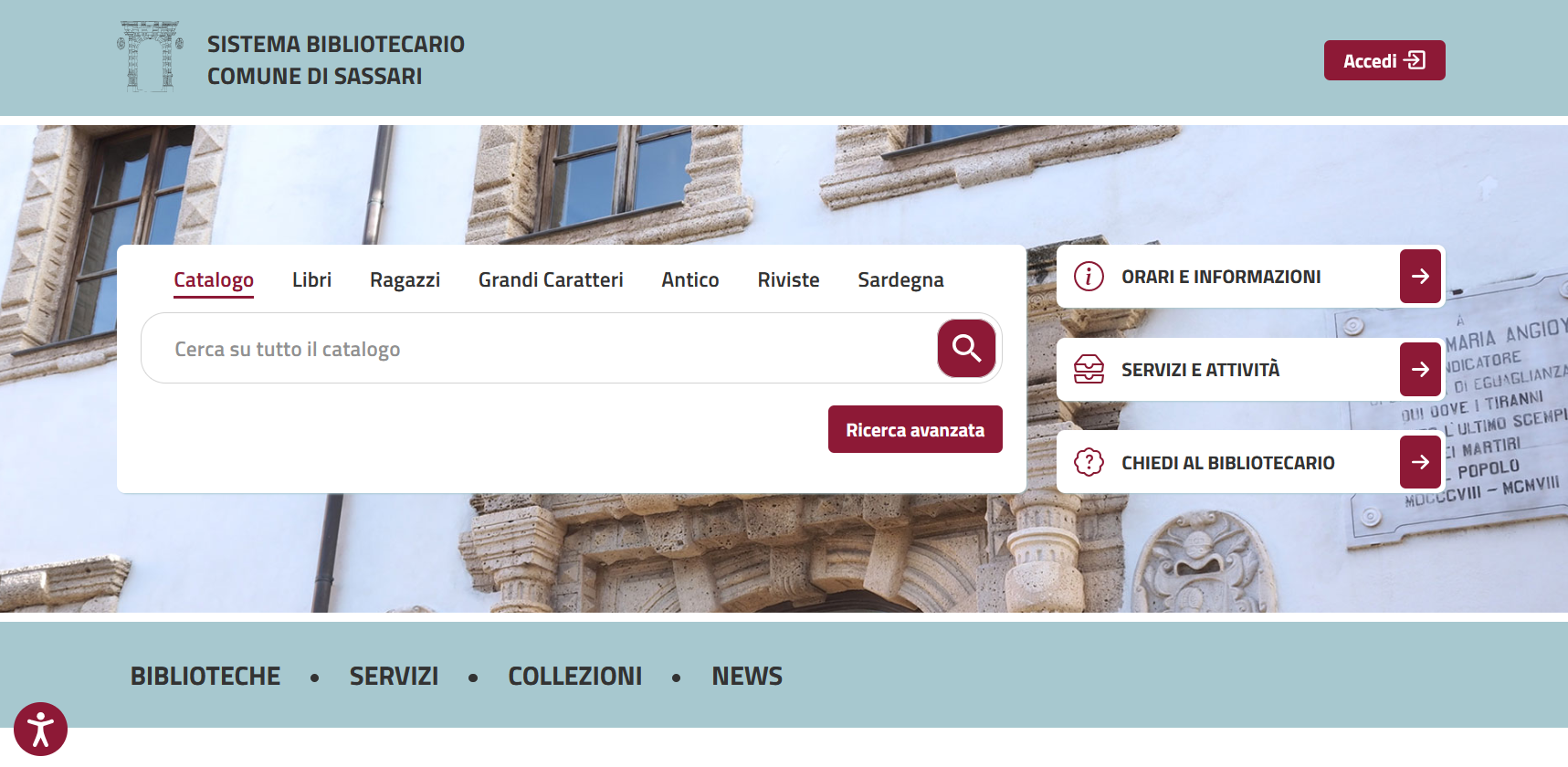The height and width of the screenshot is (767, 1568).
Task: Switch to the Libri tab
Action: (x=311, y=280)
